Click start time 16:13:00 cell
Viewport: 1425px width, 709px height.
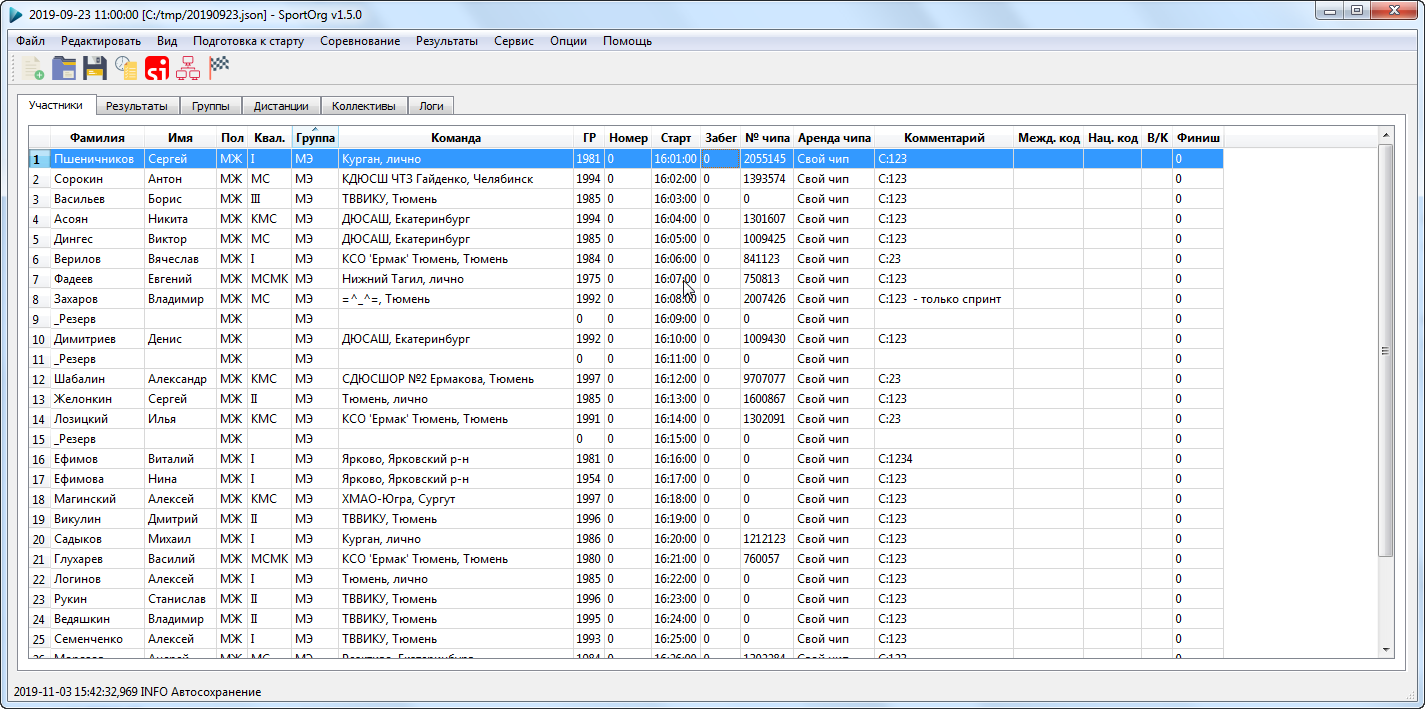(x=676, y=399)
